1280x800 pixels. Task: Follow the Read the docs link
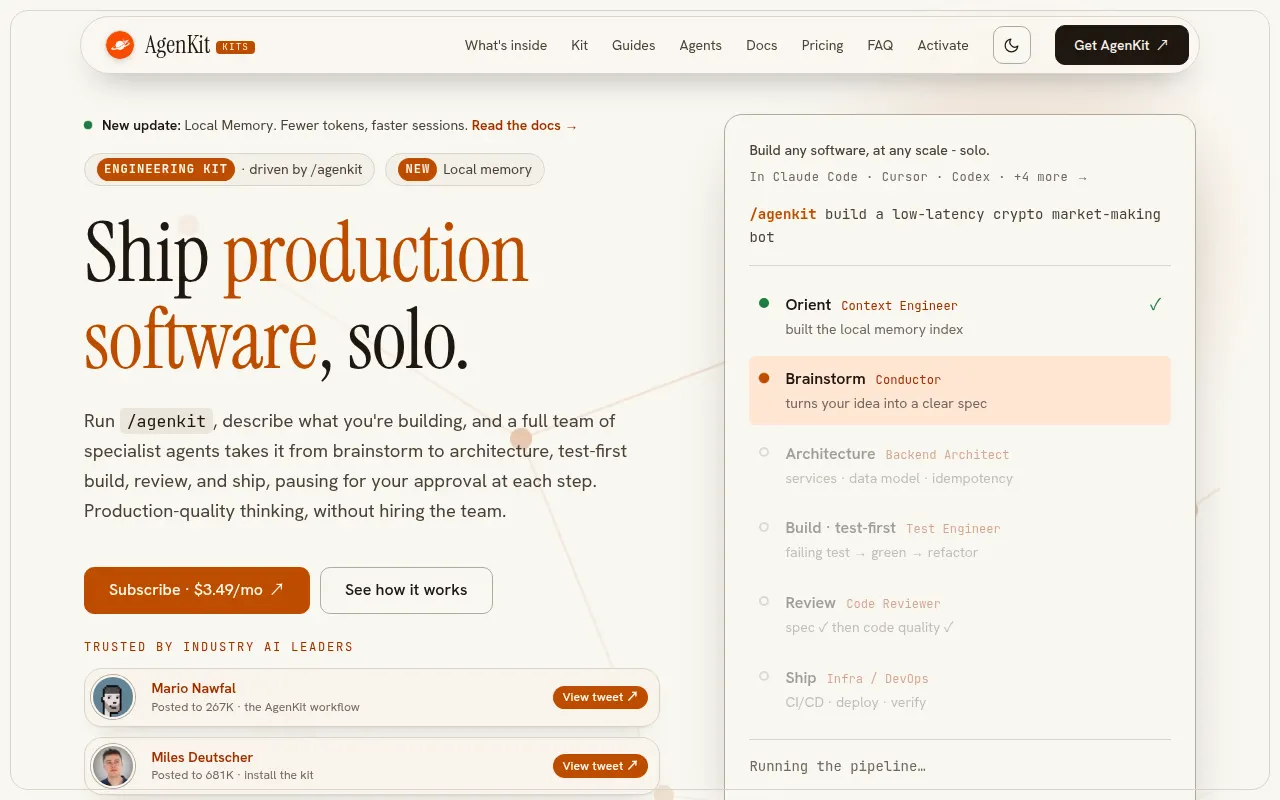(x=524, y=126)
